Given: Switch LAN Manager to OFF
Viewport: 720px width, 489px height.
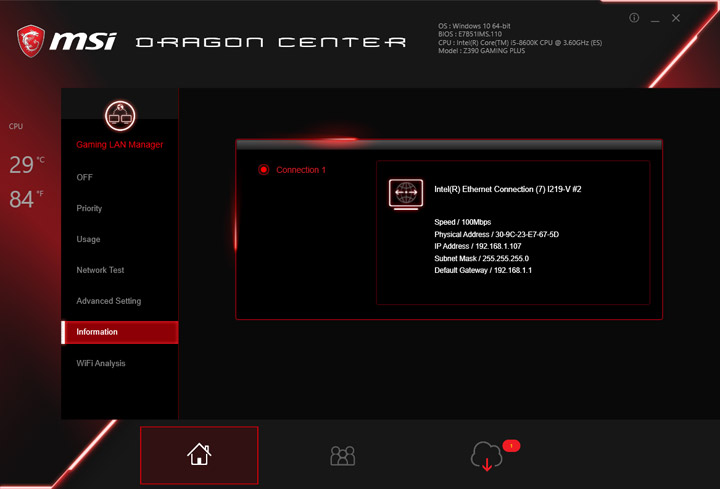Looking at the screenshot, I should pos(84,177).
